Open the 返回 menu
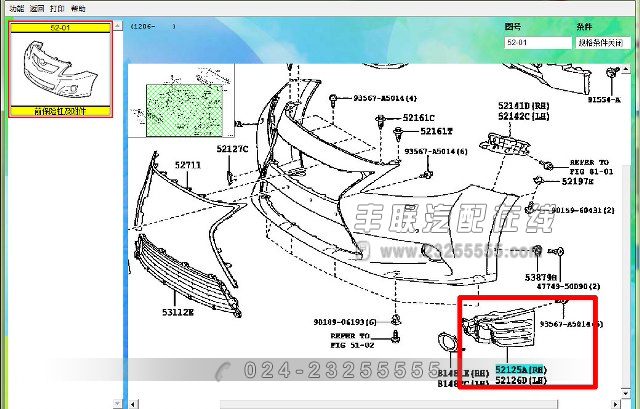 pos(37,8)
